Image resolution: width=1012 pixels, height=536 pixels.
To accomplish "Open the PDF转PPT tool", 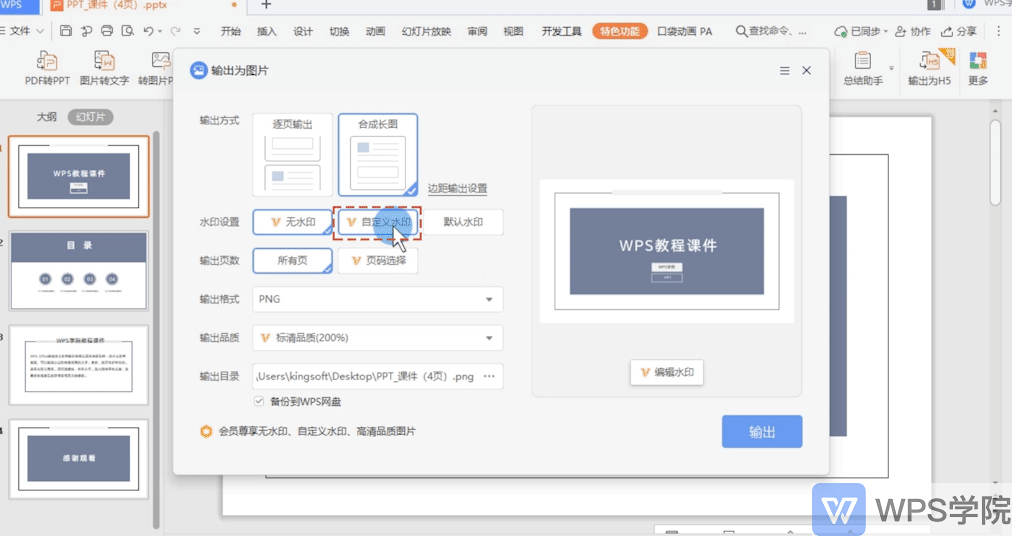I will [x=47, y=68].
